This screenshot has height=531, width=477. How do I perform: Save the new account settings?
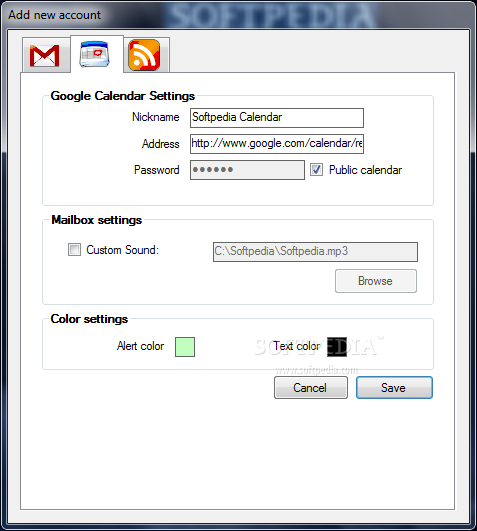click(394, 387)
